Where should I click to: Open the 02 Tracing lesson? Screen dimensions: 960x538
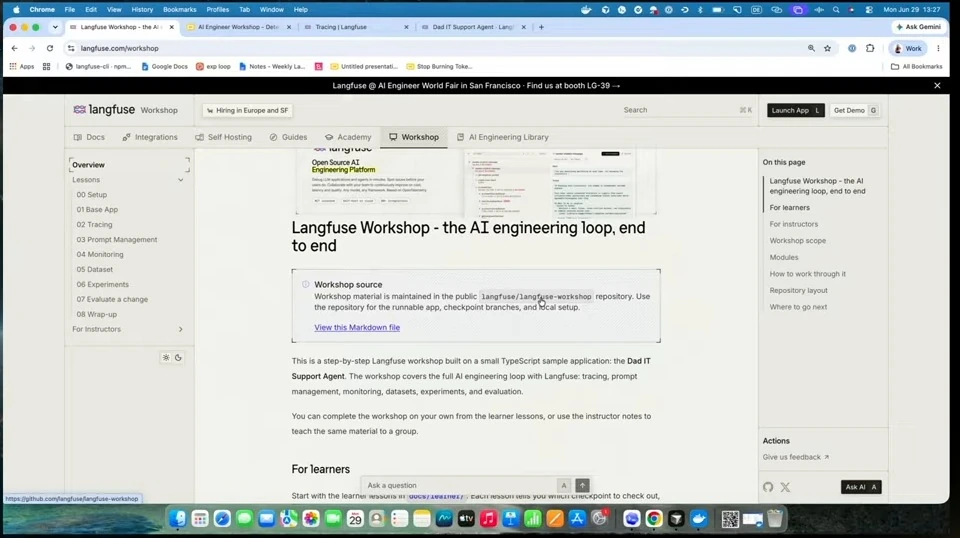94,225
